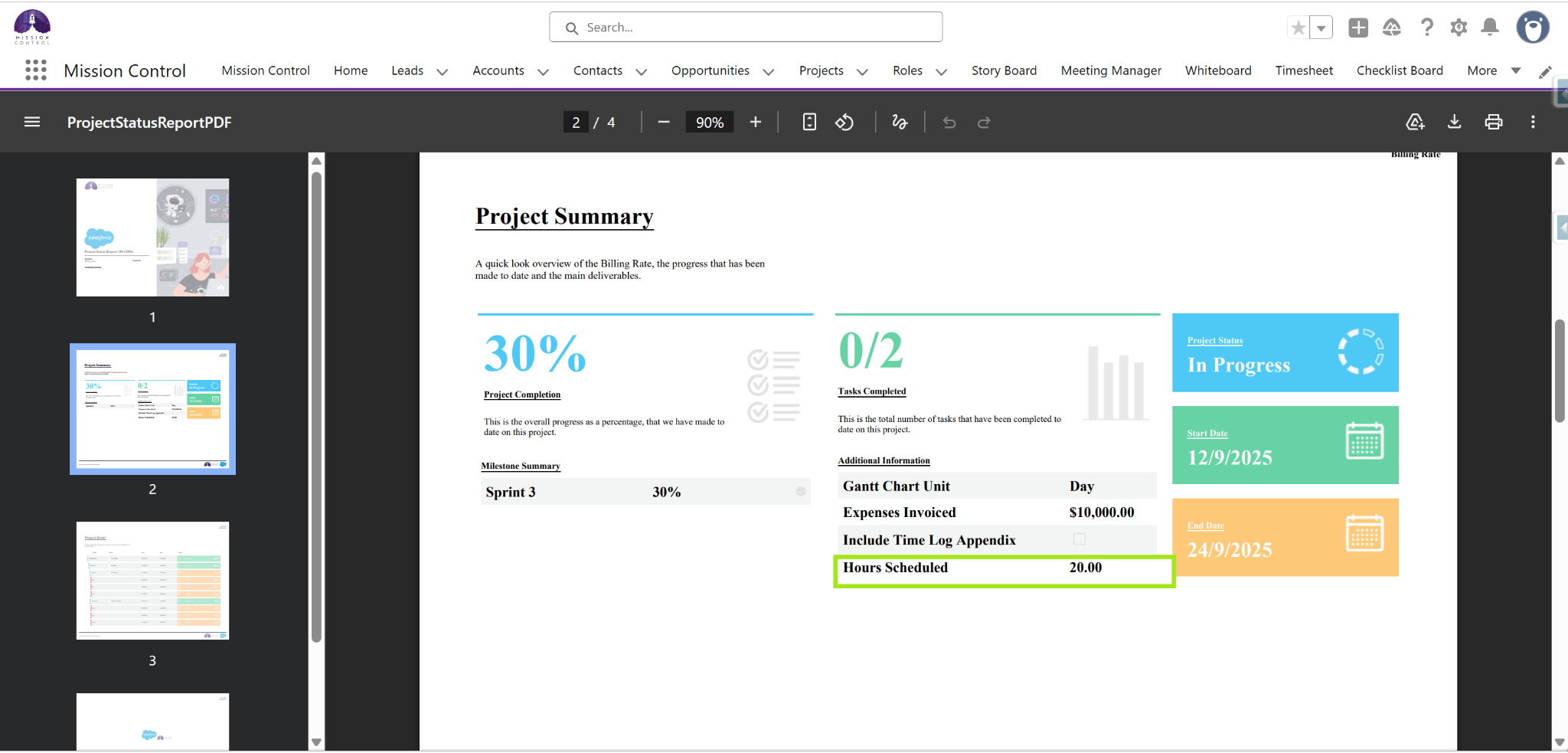Expand the Opportunities dropdown chevron

[769, 71]
